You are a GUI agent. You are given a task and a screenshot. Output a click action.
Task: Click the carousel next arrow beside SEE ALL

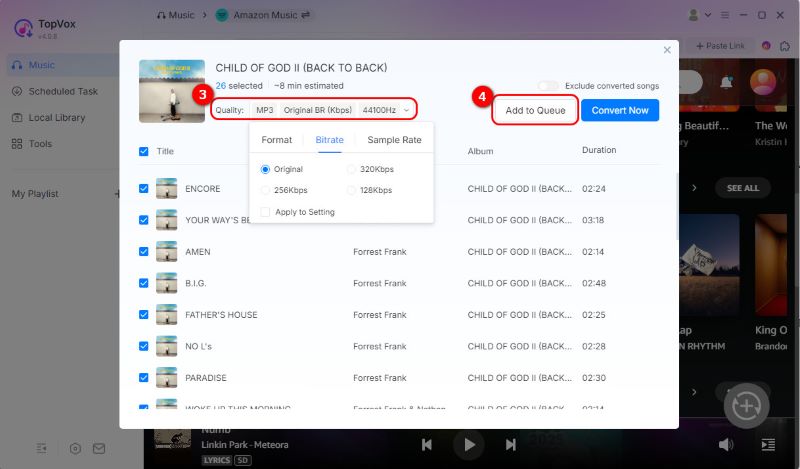(694, 188)
